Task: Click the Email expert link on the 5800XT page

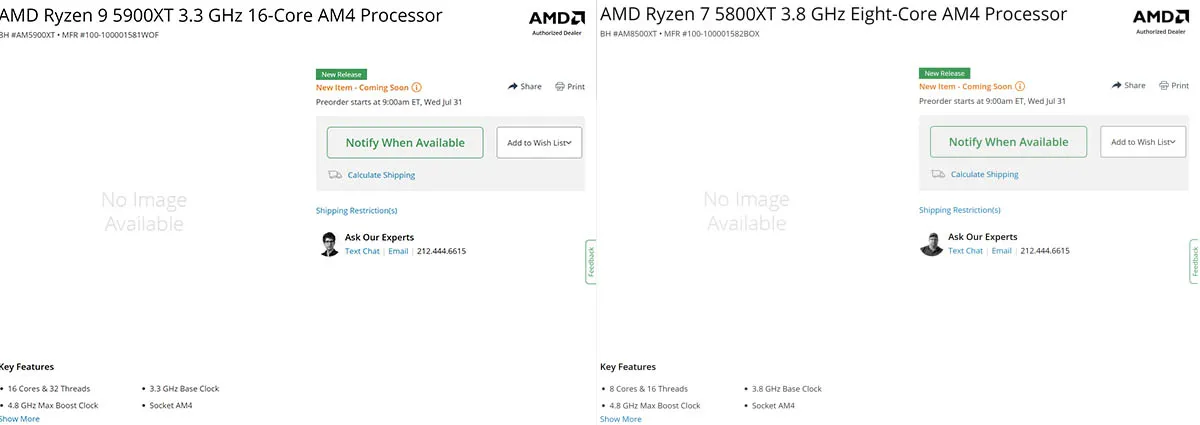Action: (x=1002, y=250)
